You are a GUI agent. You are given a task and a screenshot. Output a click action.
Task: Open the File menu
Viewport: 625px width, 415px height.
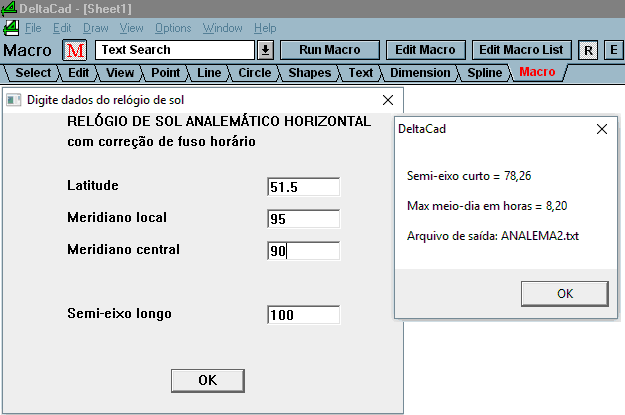pyautogui.click(x=33, y=28)
